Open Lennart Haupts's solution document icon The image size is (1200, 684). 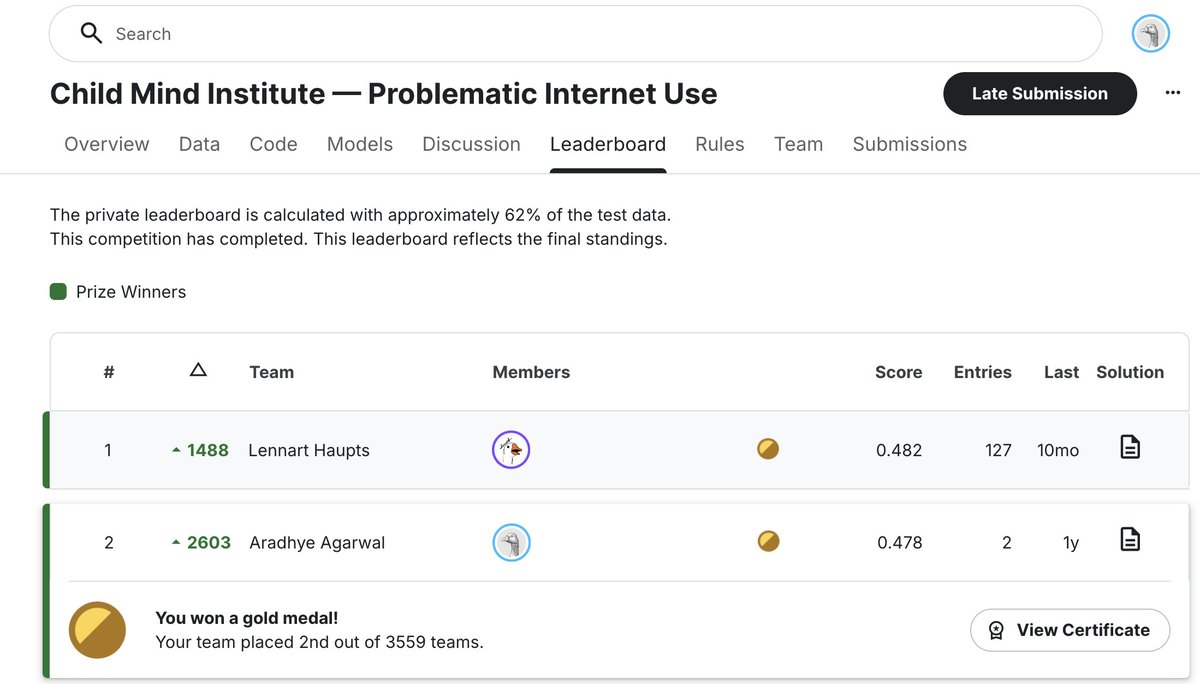pos(1130,449)
